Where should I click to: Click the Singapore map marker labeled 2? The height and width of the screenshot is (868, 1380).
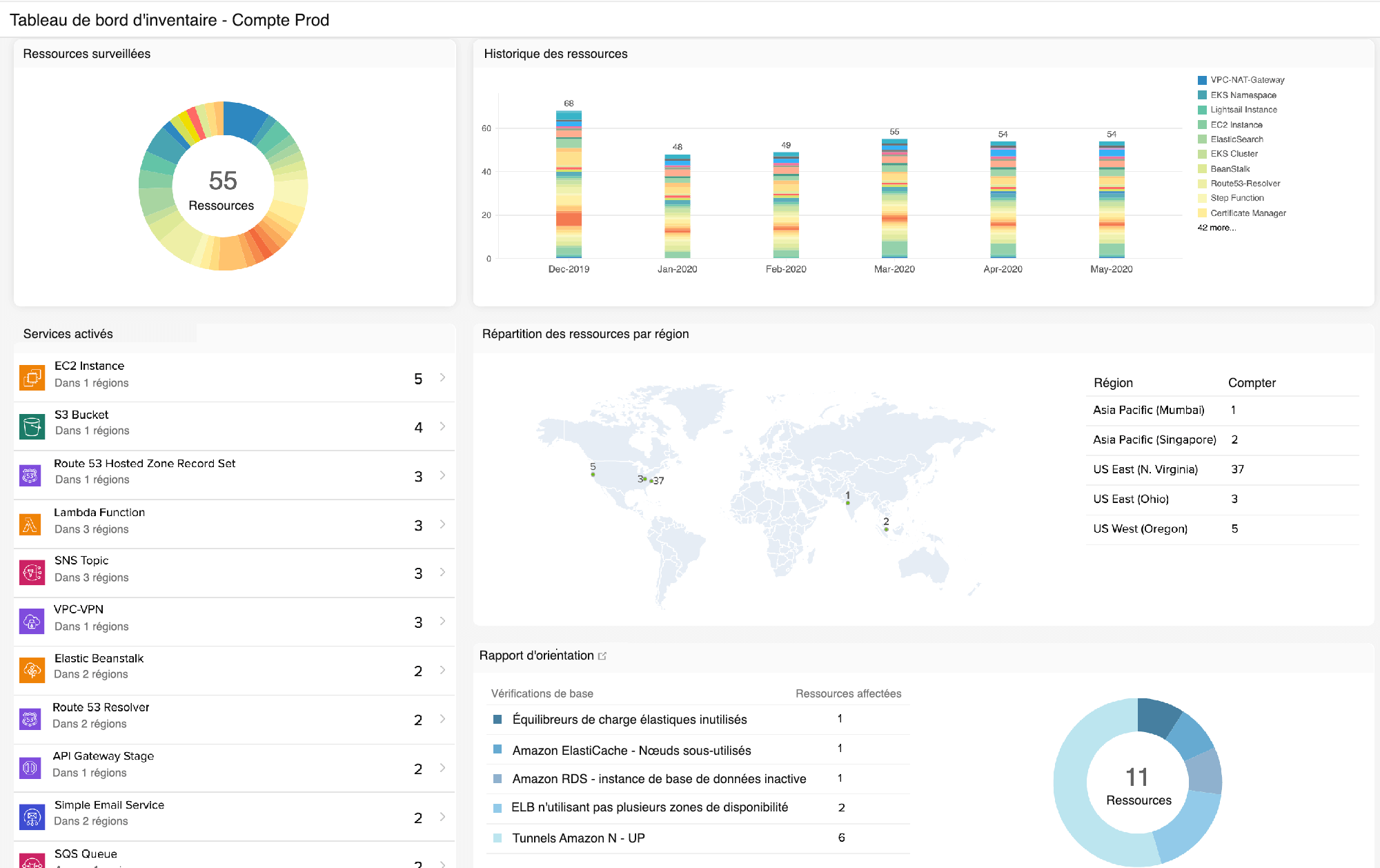[886, 529]
